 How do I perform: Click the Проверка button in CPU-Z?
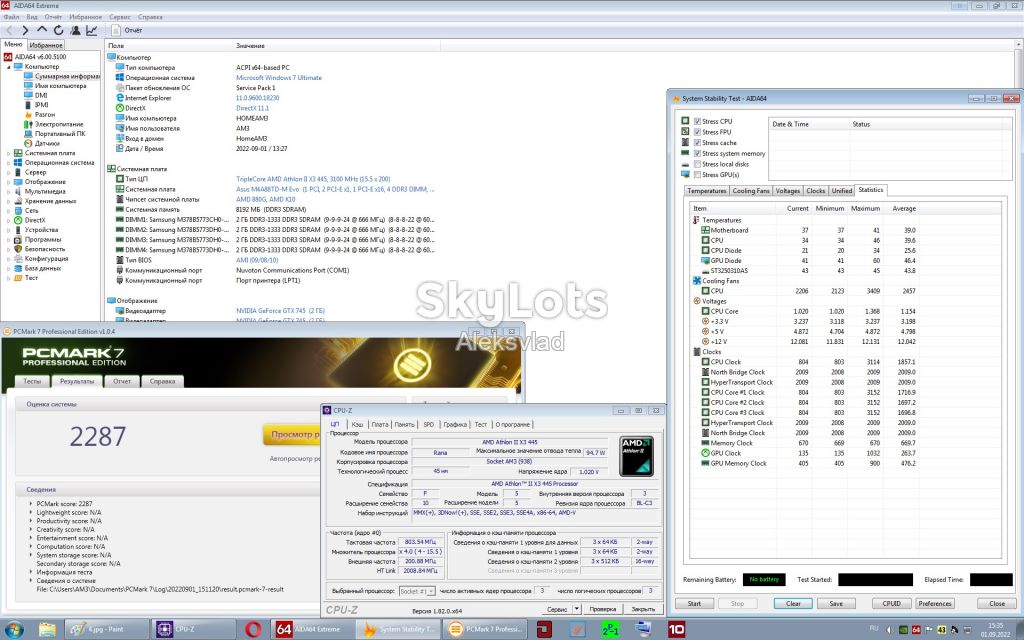pyautogui.click(x=602, y=609)
